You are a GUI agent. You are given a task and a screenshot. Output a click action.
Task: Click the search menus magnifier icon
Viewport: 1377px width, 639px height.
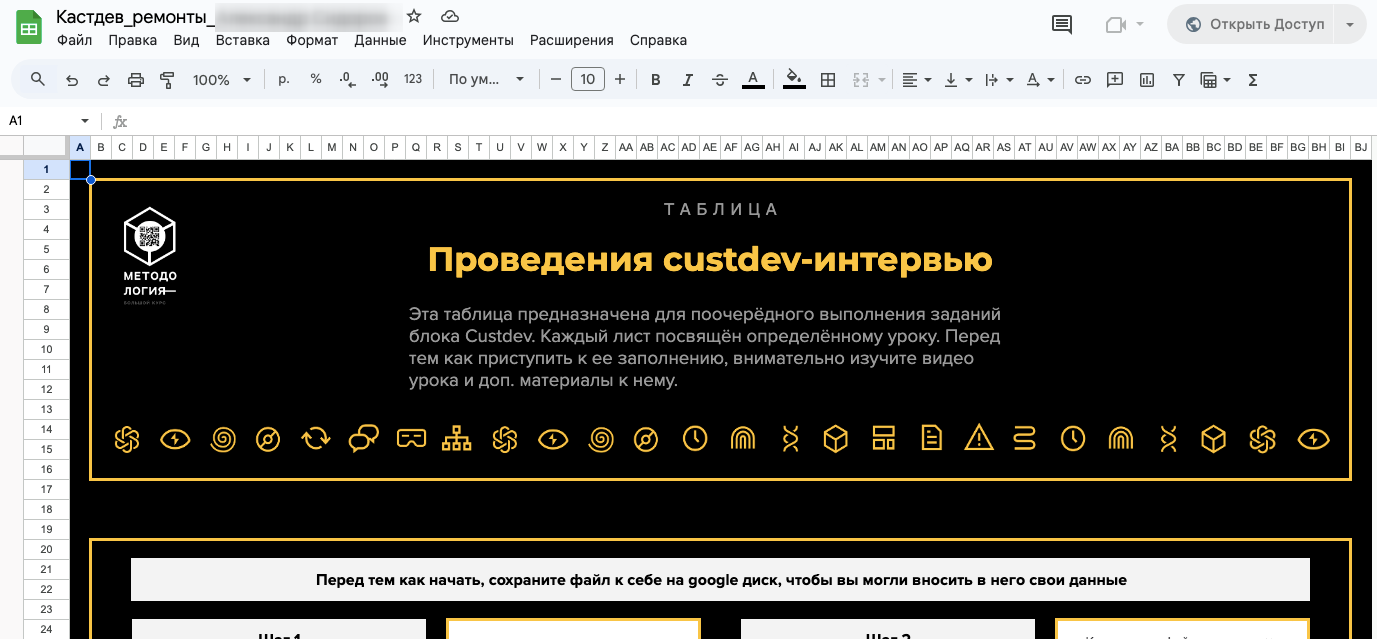(38, 79)
